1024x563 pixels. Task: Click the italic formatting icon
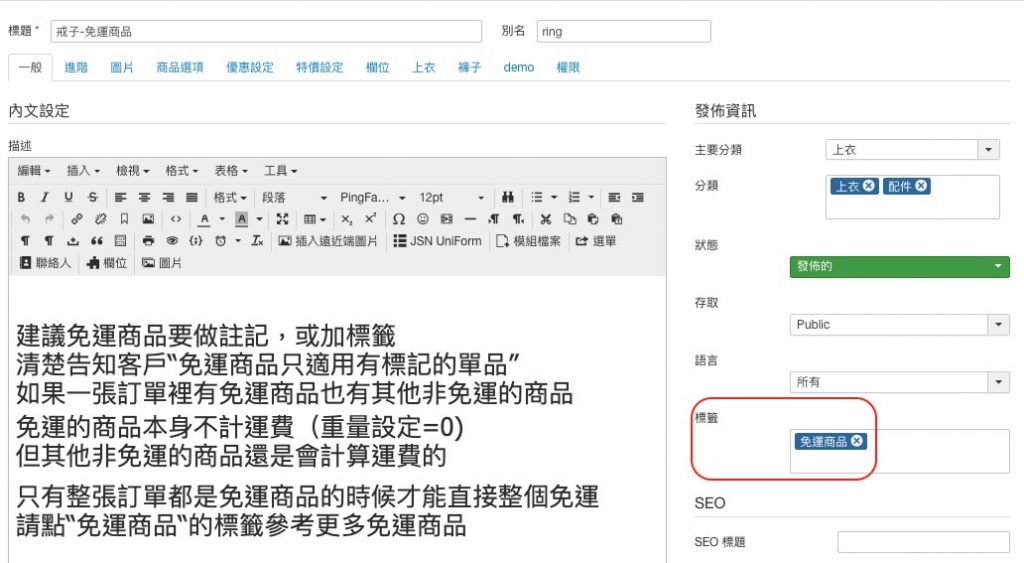45,197
